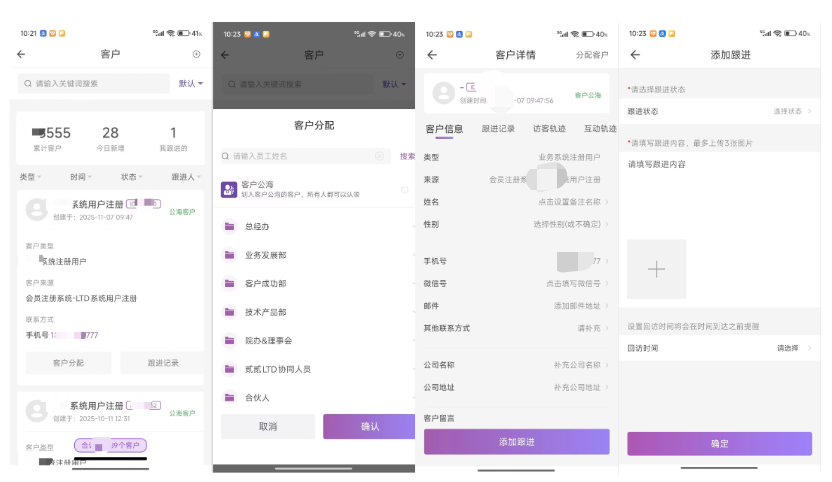Open the 其他联系方式 row
This screenshot has width=832, height=482.
click(x=516, y=328)
